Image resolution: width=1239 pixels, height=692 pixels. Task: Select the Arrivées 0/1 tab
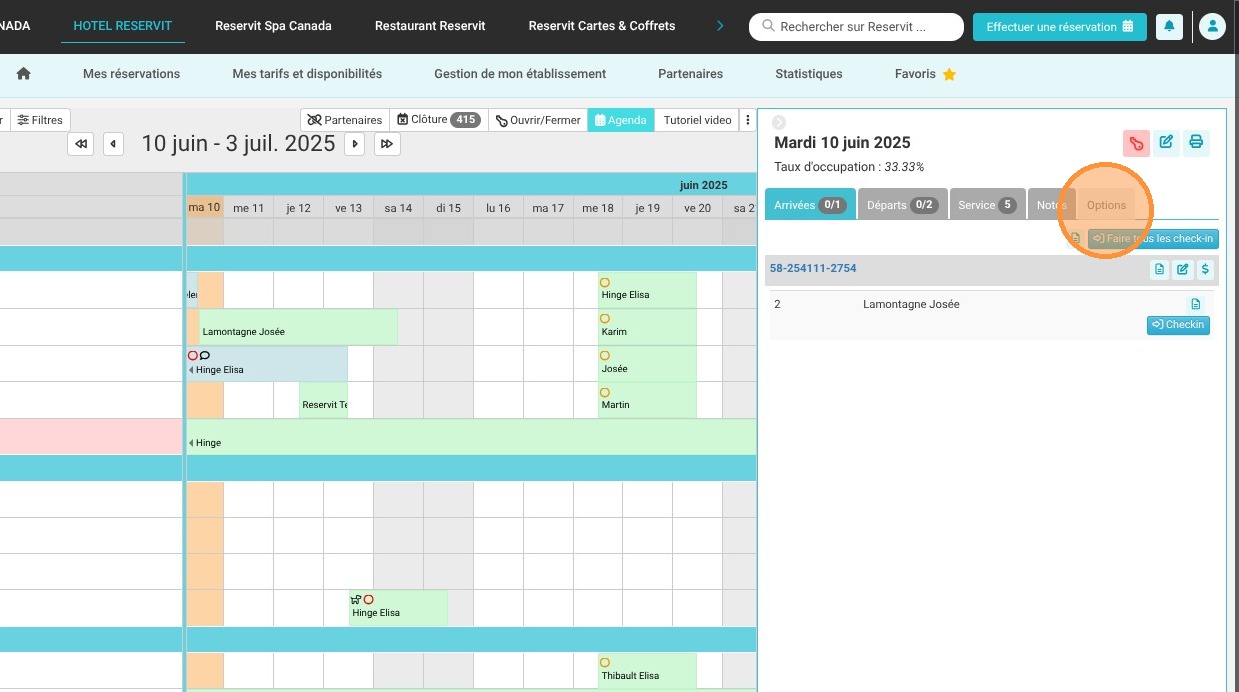click(810, 204)
